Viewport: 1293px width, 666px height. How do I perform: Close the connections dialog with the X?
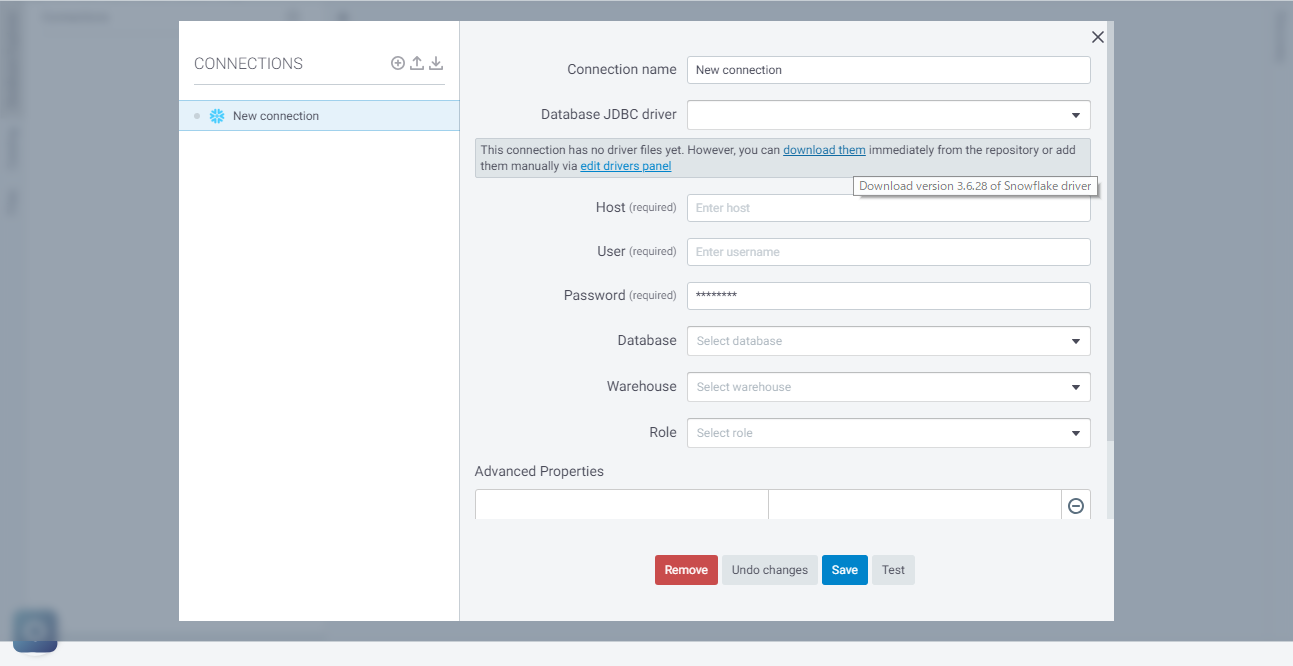tap(1097, 36)
